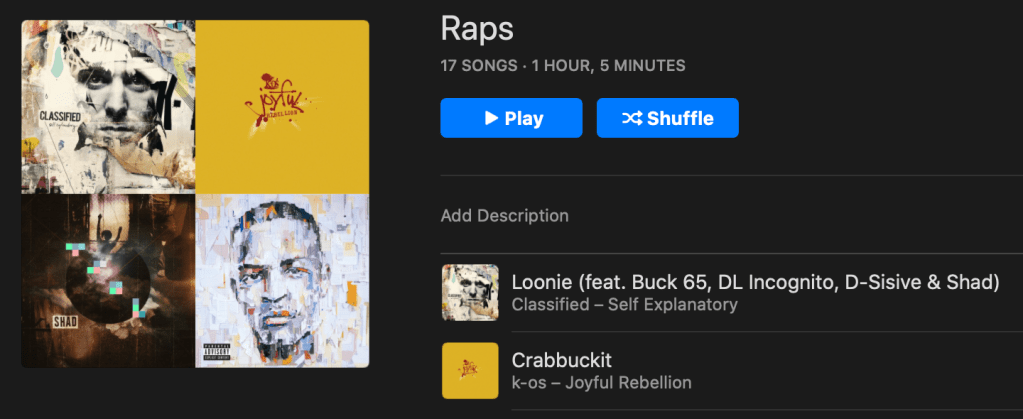
Task: Click the Joyful Rebellion logo in playlist artwork
Action: click(x=281, y=104)
